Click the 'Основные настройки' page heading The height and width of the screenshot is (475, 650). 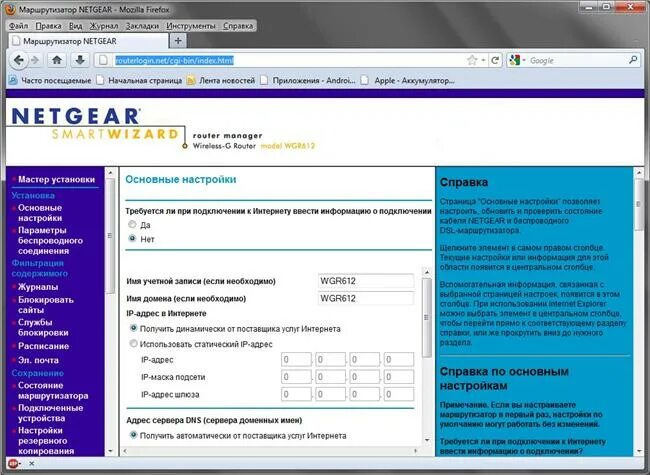(x=181, y=179)
